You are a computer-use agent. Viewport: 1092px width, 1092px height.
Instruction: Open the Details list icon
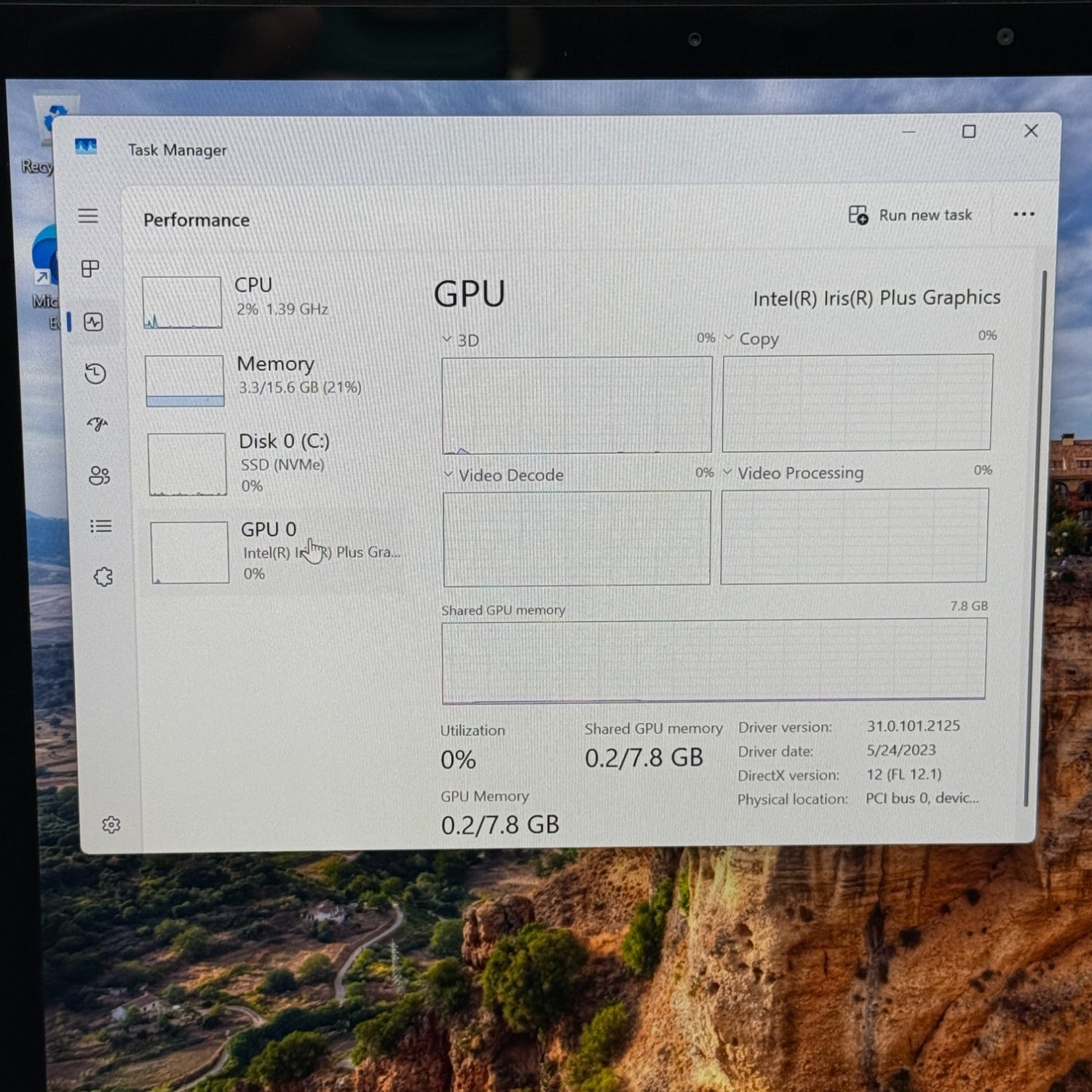pos(100,526)
